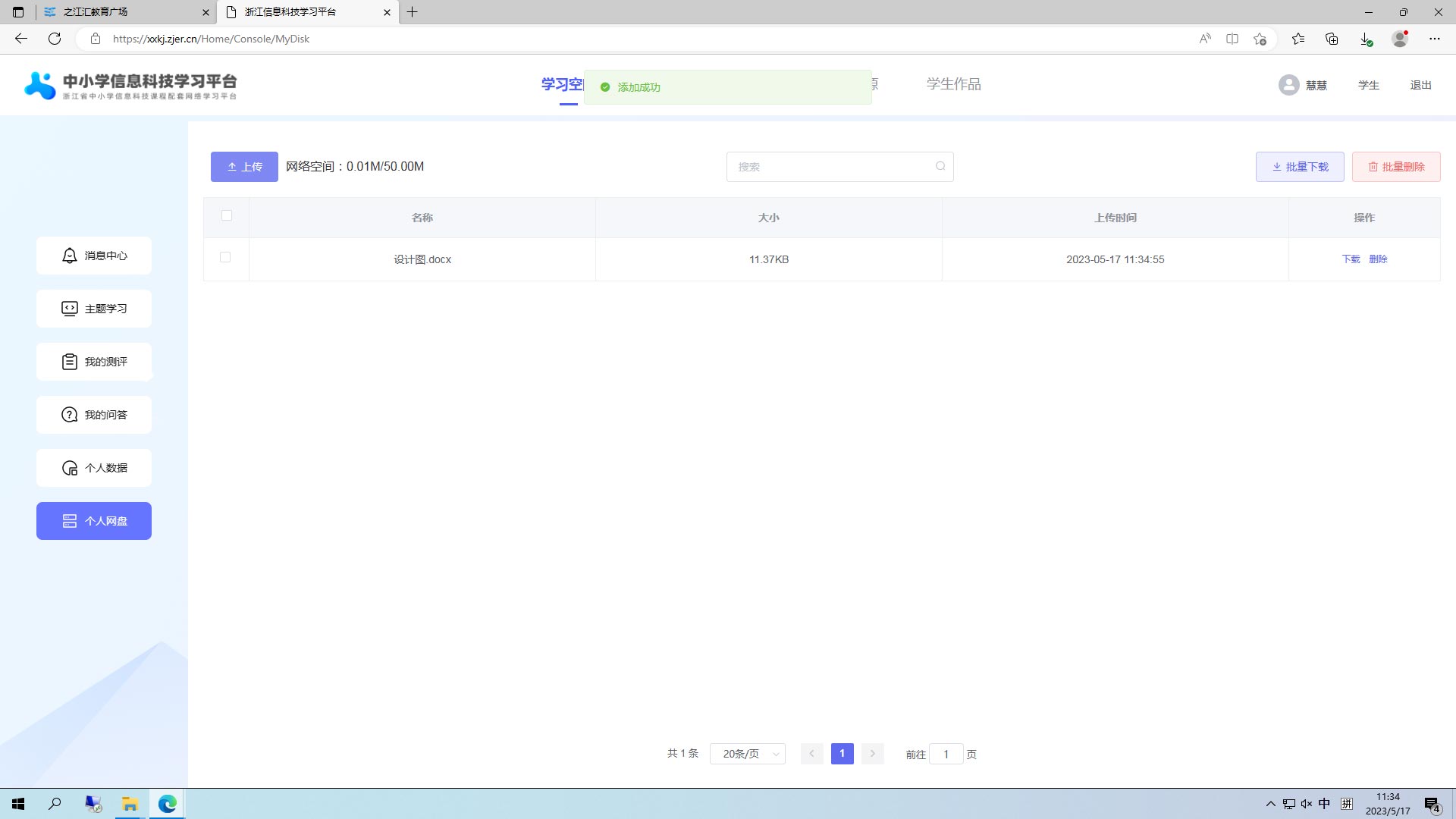Open the 消息中心 bell icon
The height and width of the screenshot is (819, 1456).
(69, 256)
